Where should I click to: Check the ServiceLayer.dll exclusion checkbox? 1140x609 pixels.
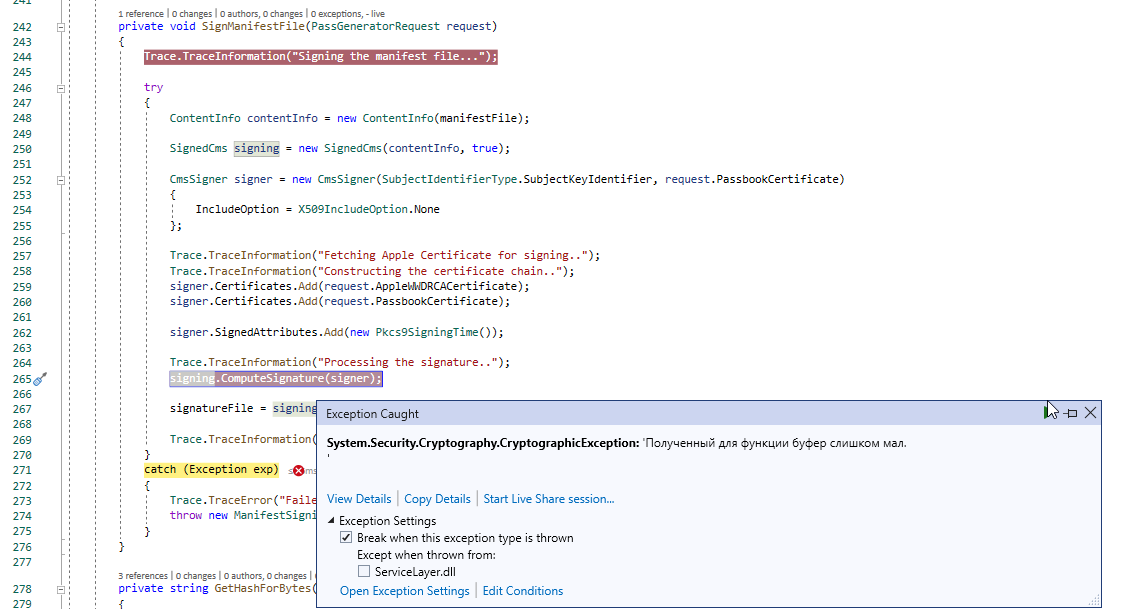pyautogui.click(x=364, y=571)
